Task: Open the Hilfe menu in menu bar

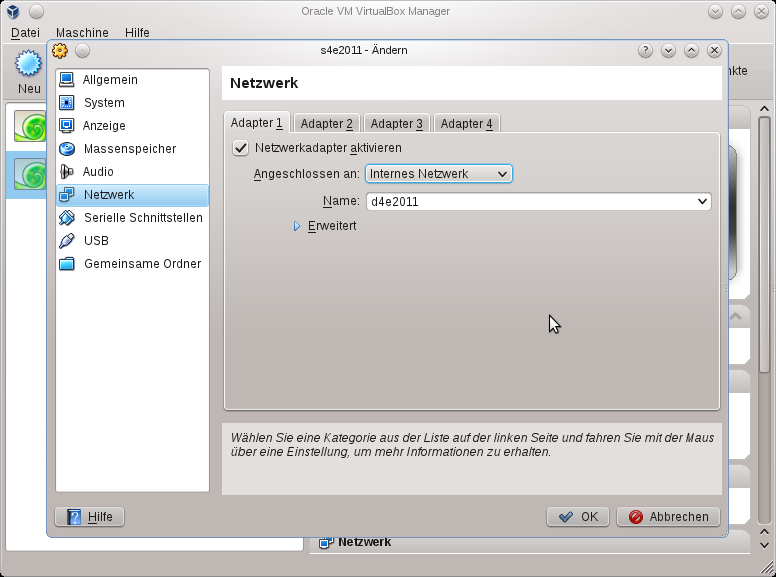Action: point(137,33)
